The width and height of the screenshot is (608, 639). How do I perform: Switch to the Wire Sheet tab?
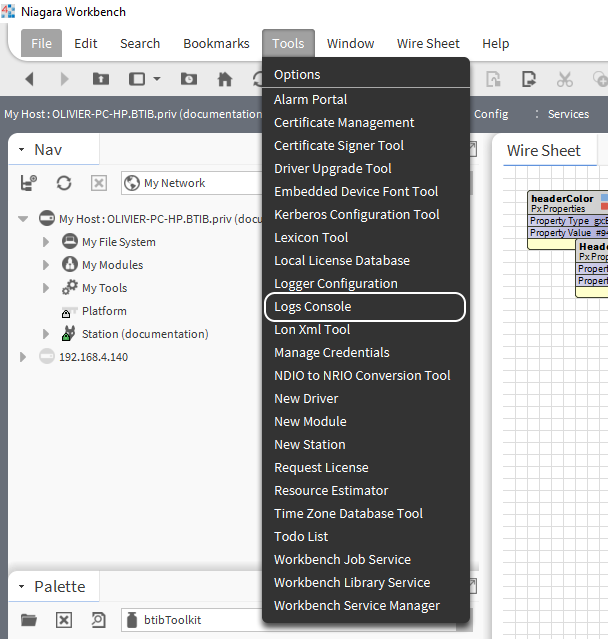543,151
